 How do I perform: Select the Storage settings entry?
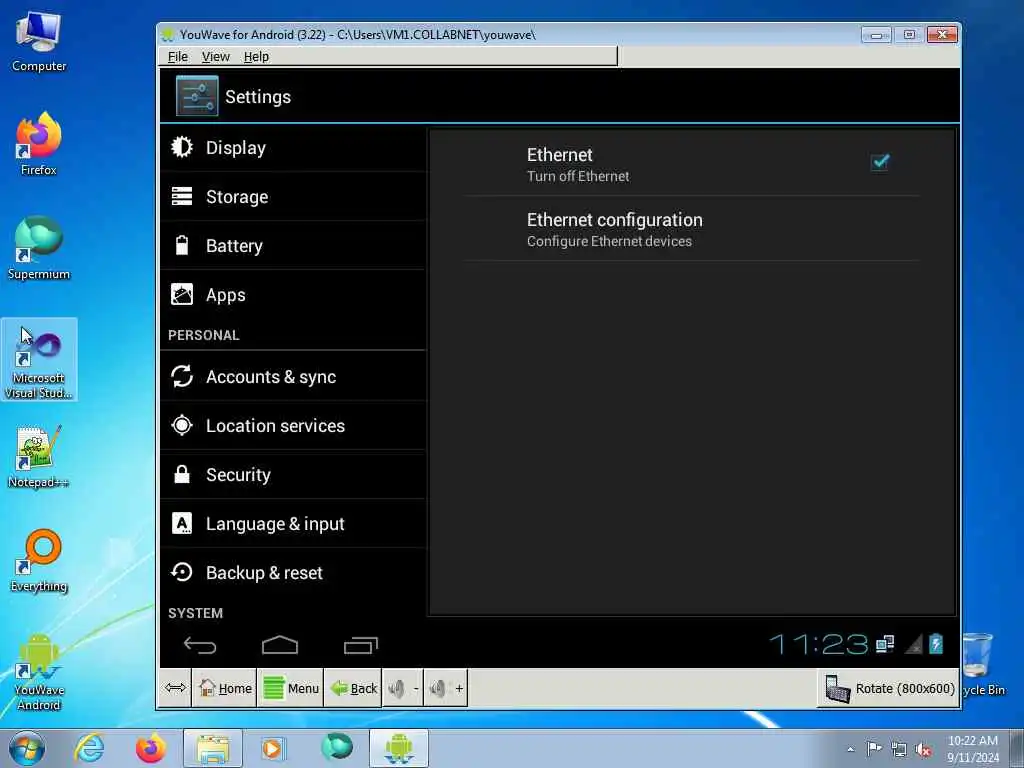(293, 197)
